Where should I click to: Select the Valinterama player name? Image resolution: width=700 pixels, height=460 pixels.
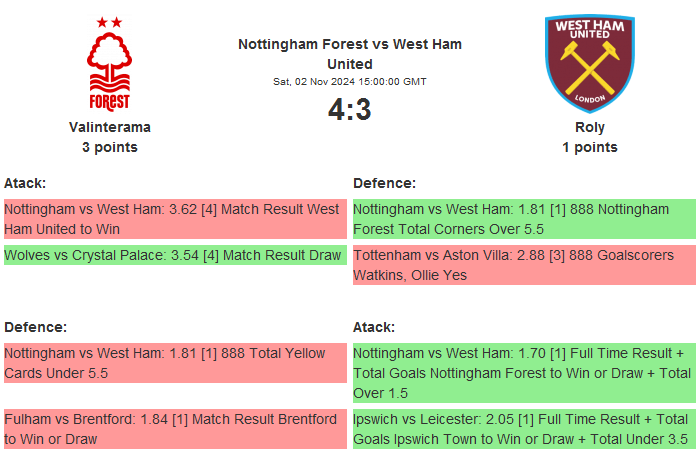pyautogui.click(x=110, y=127)
